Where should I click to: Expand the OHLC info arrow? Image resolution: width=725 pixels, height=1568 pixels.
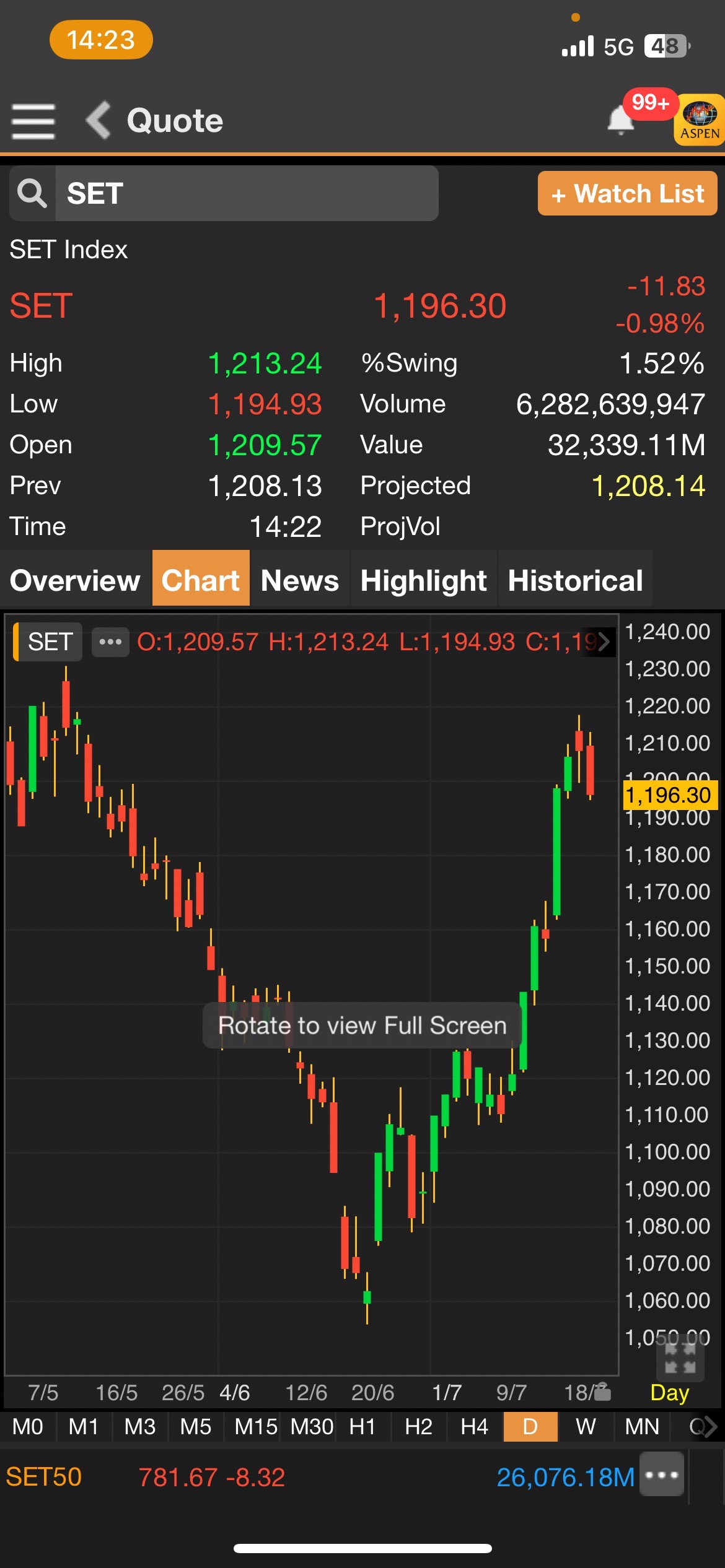(604, 642)
